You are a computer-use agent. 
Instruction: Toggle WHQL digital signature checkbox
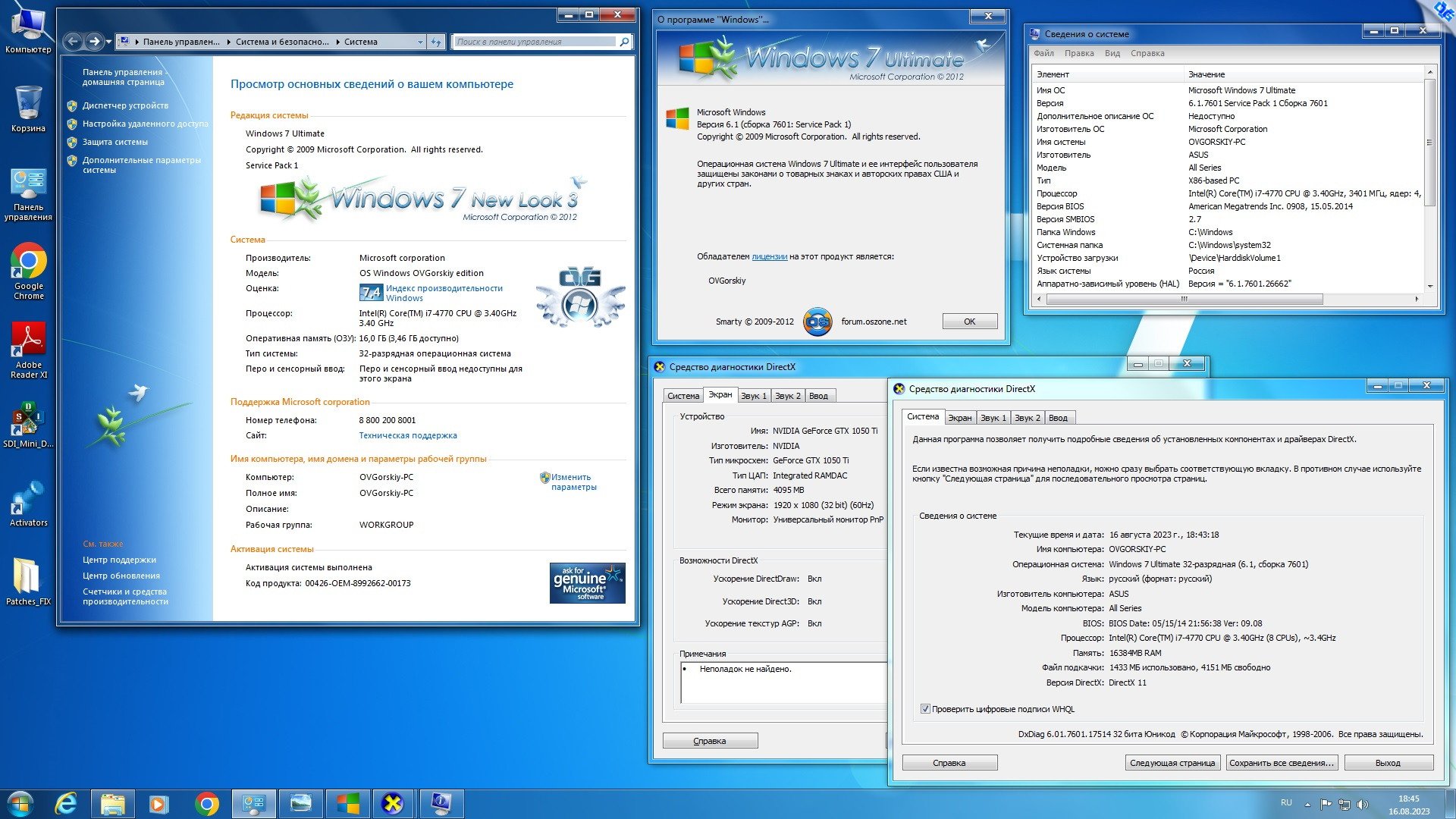tap(925, 709)
